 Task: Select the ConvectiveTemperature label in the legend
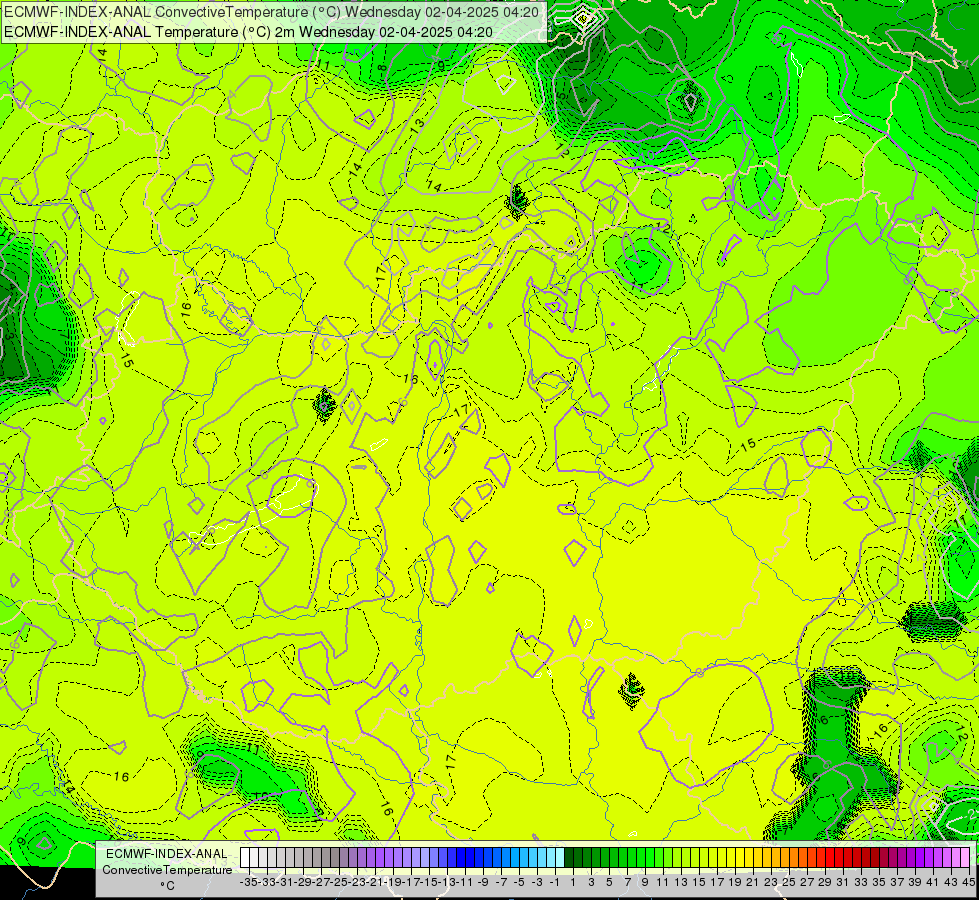[x=167, y=869]
